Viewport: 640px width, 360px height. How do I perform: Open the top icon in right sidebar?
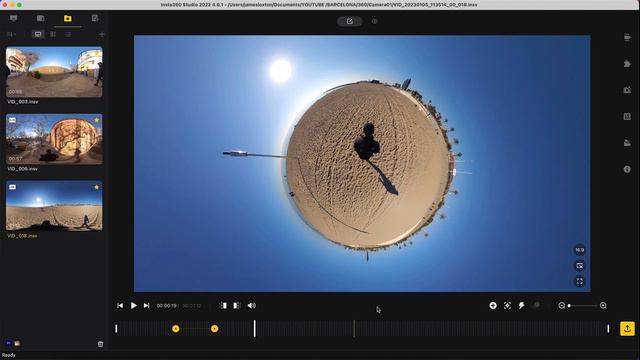click(x=627, y=37)
